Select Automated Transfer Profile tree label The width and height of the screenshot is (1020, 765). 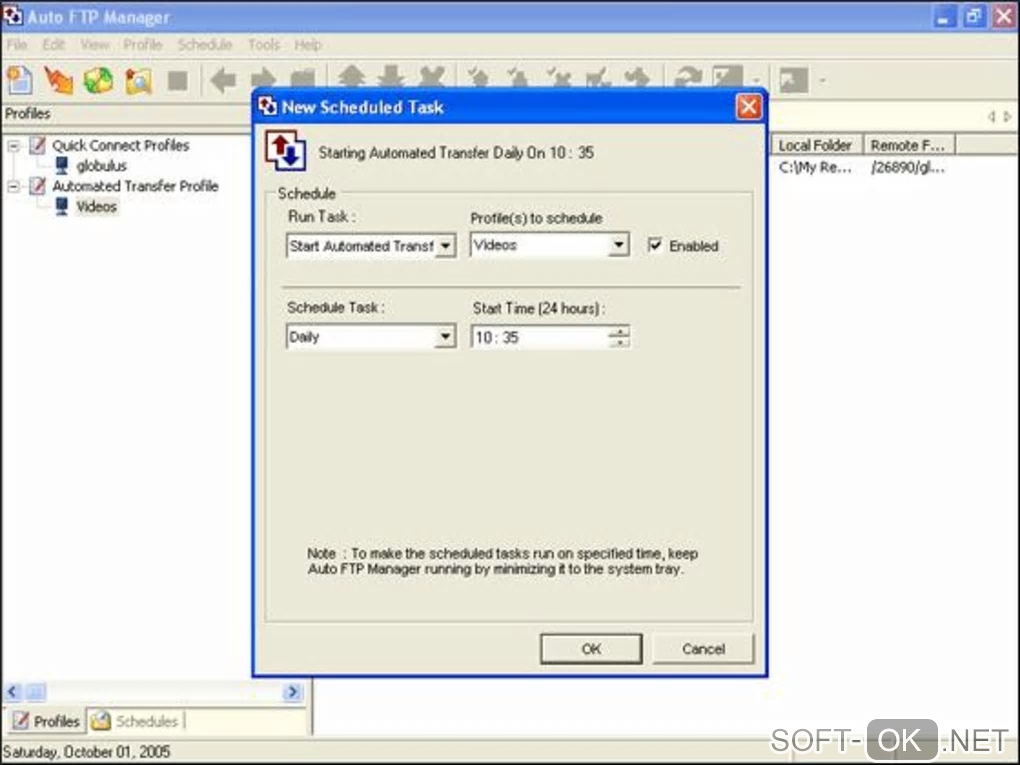pos(135,186)
